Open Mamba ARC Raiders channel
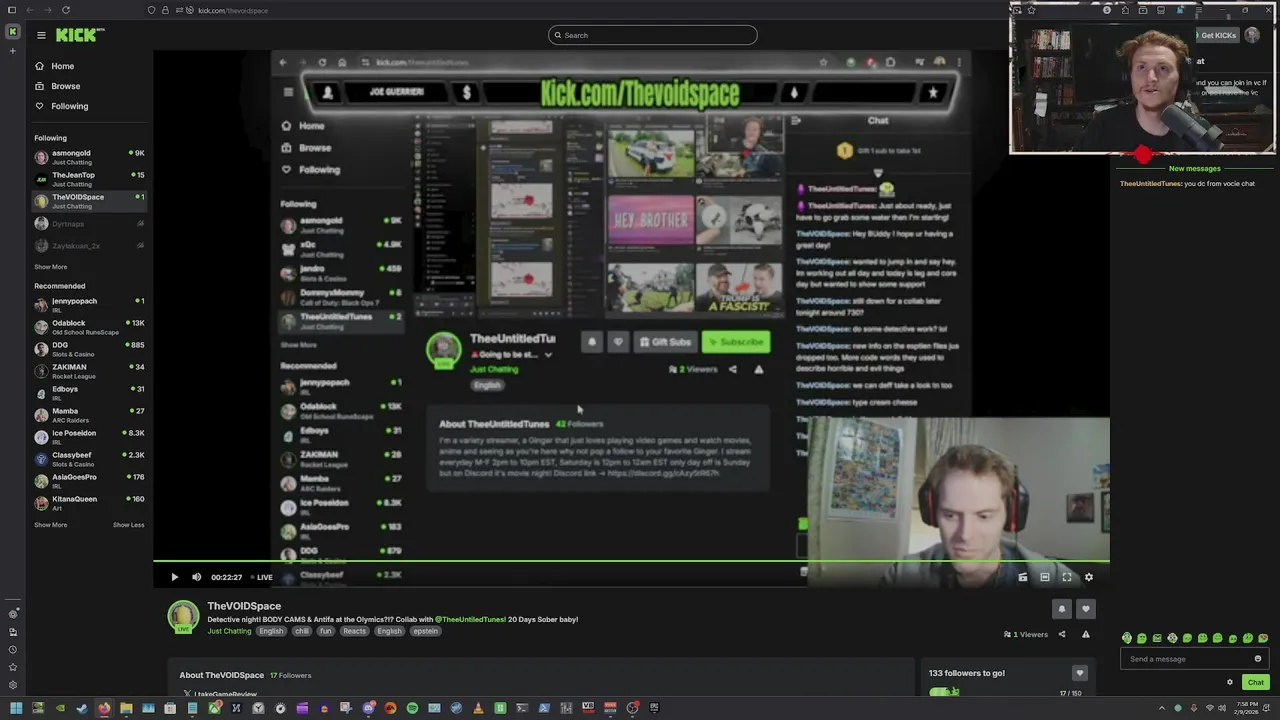The height and width of the screenshot is (720, 1280). coord(88,415)
